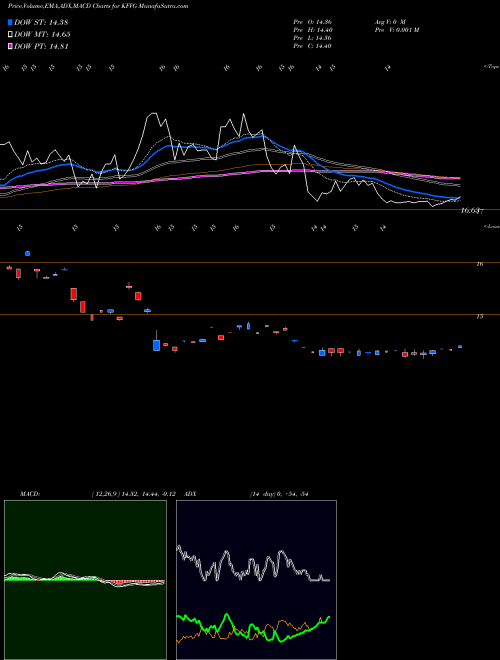The height and width of the screenshot is (660, 500).
Task: Click the last blue candlestick on the right
Action: pyautogui.click(x=460, y=346)
